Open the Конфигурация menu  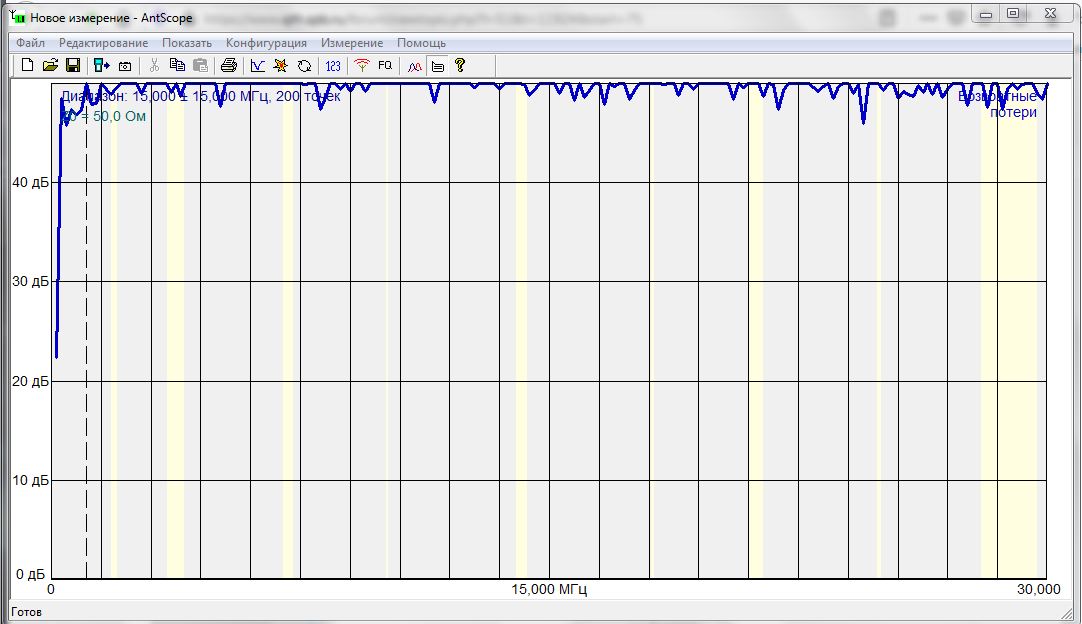pos(266,43)
